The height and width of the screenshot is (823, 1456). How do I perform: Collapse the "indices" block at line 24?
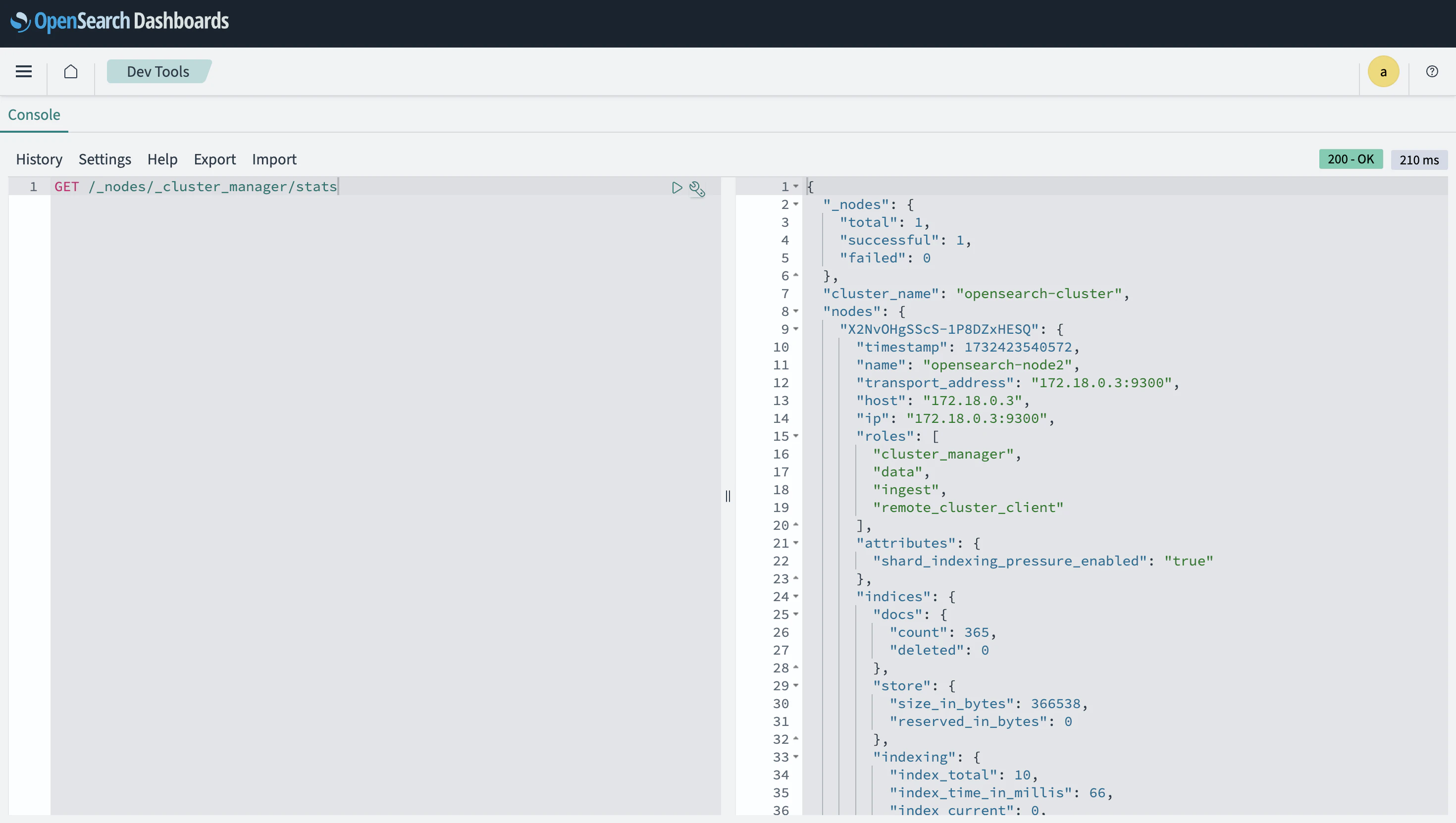[x=796, y=596]
